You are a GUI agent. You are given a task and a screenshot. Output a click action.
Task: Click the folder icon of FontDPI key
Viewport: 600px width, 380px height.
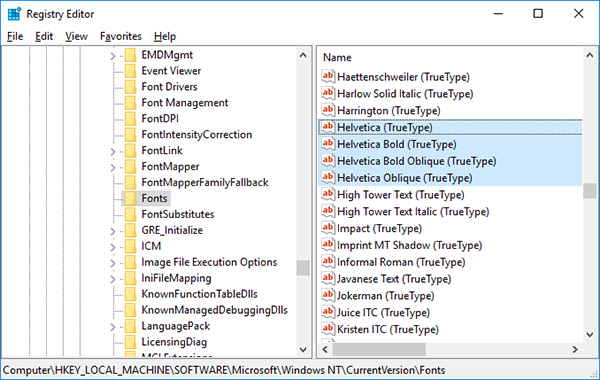tap(130, 119)
